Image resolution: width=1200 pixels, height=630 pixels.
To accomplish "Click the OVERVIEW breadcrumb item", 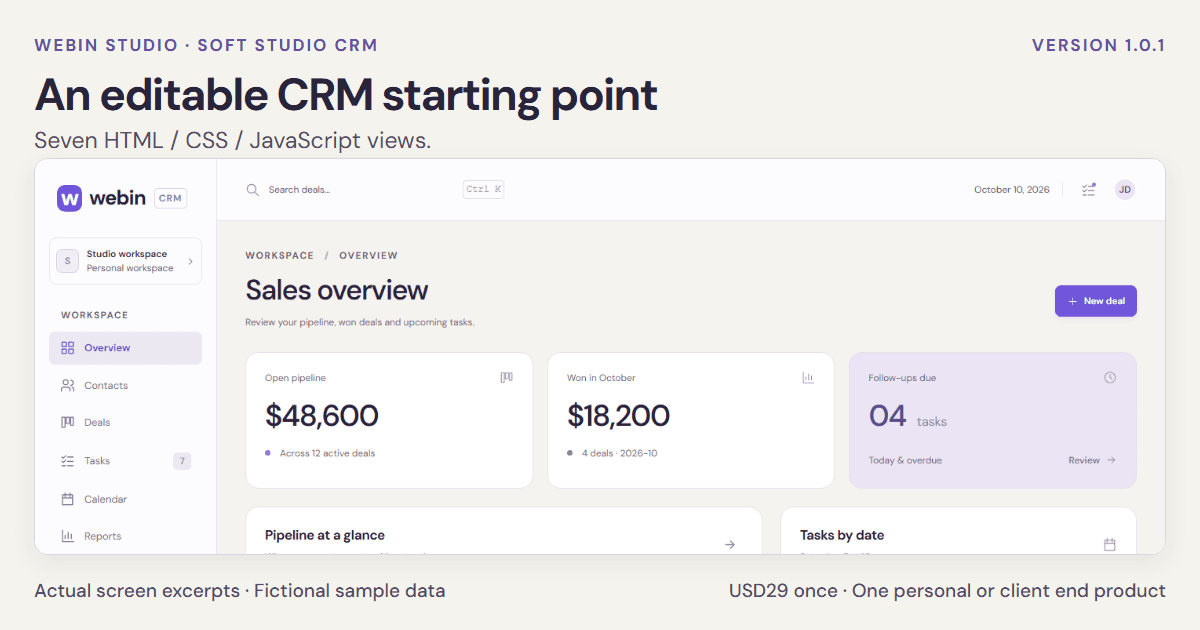I will (x=368, y=255).
